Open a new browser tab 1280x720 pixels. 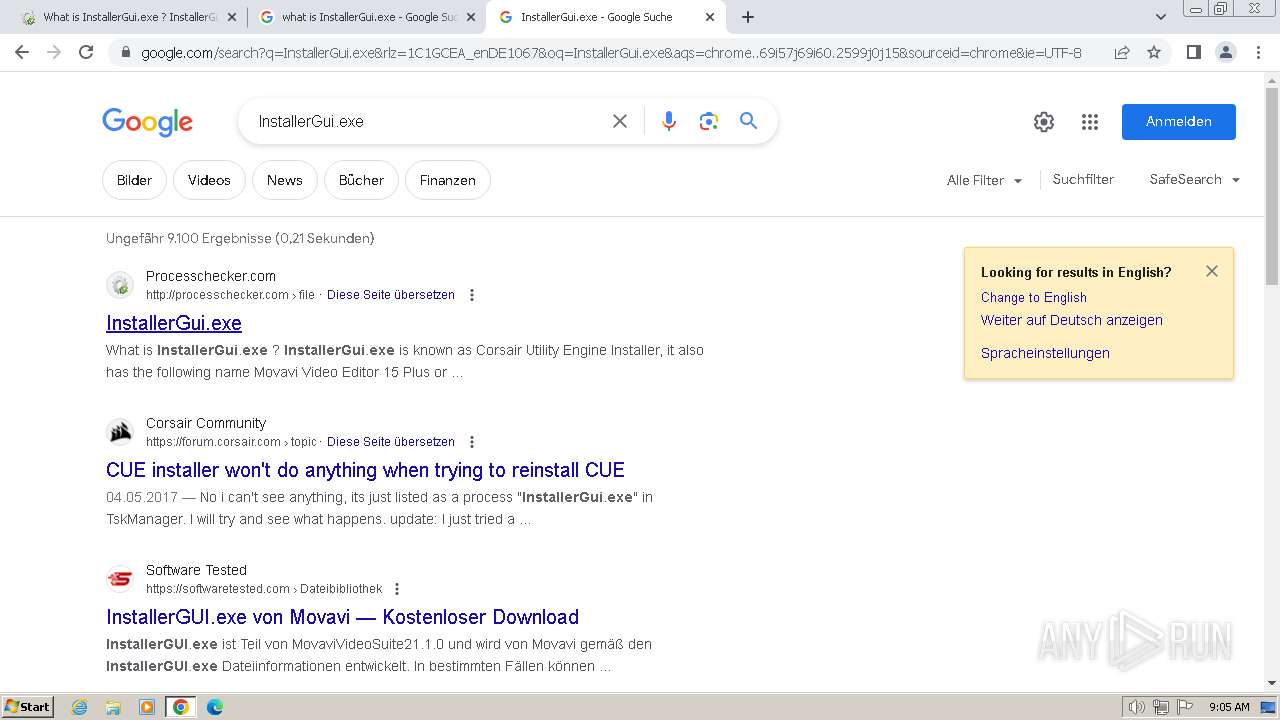coord(748,17)
